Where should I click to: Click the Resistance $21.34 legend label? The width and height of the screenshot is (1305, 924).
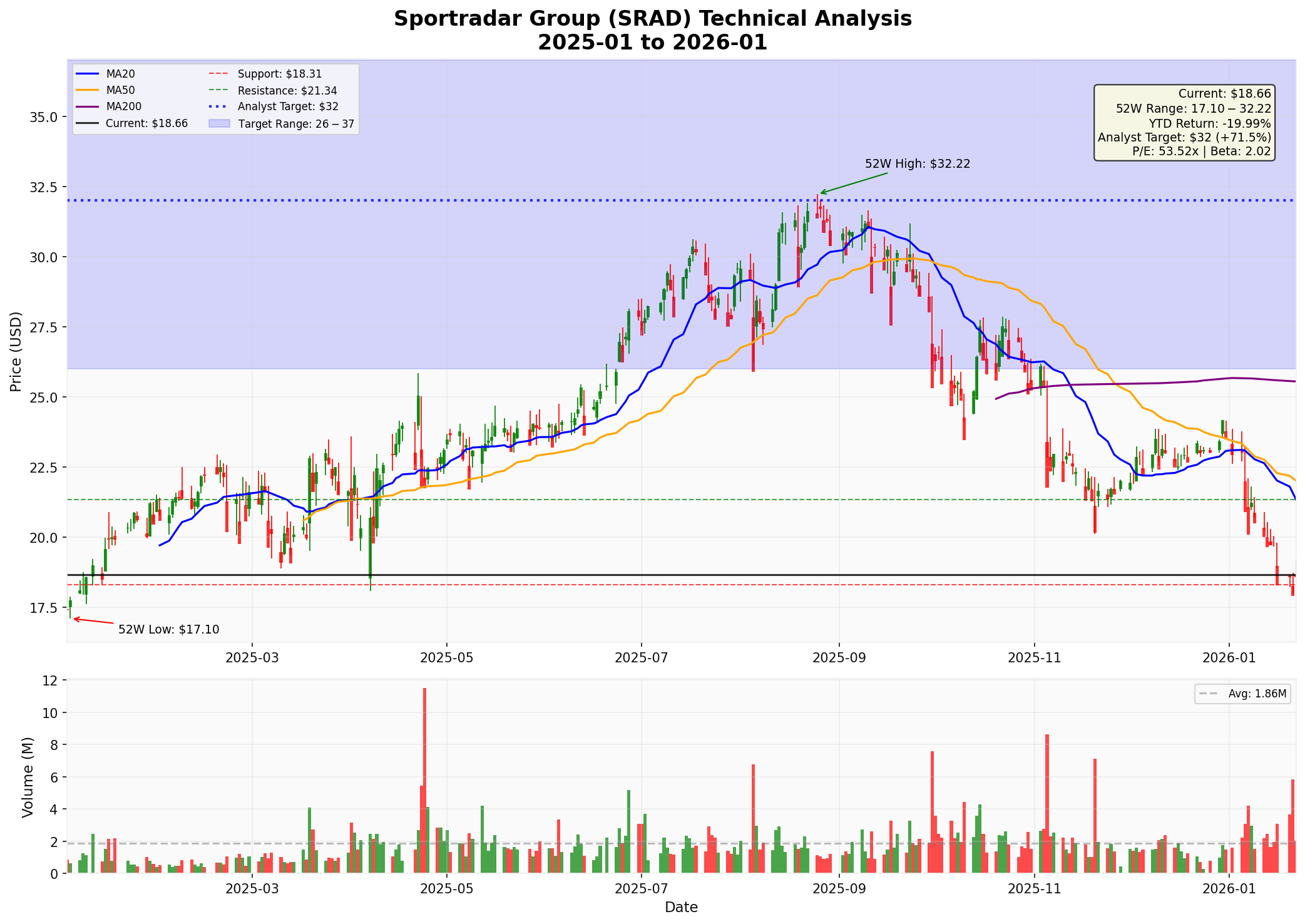(x=287, y=91)
